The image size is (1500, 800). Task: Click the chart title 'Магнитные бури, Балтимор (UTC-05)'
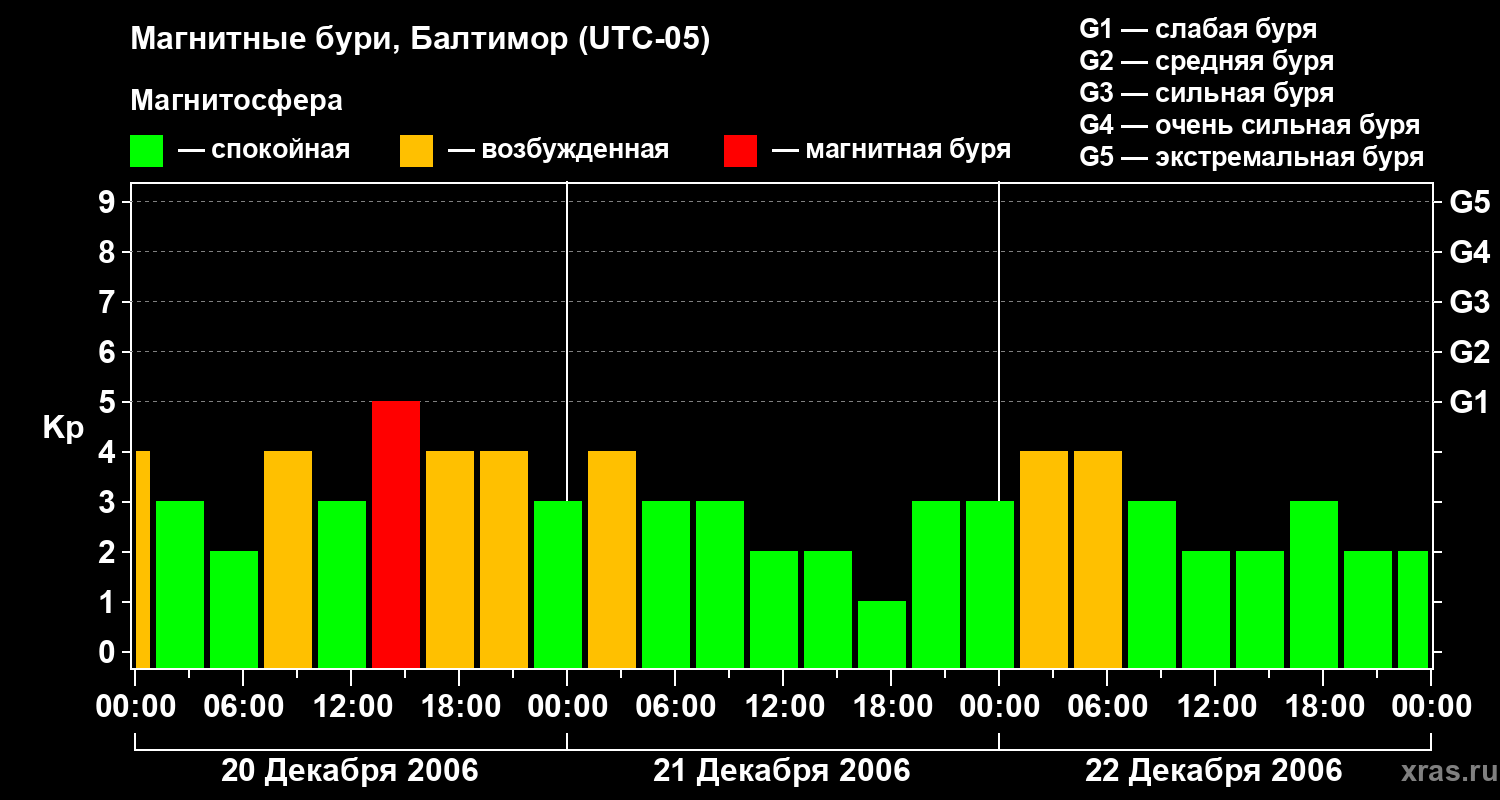click(x=420, y=40)
